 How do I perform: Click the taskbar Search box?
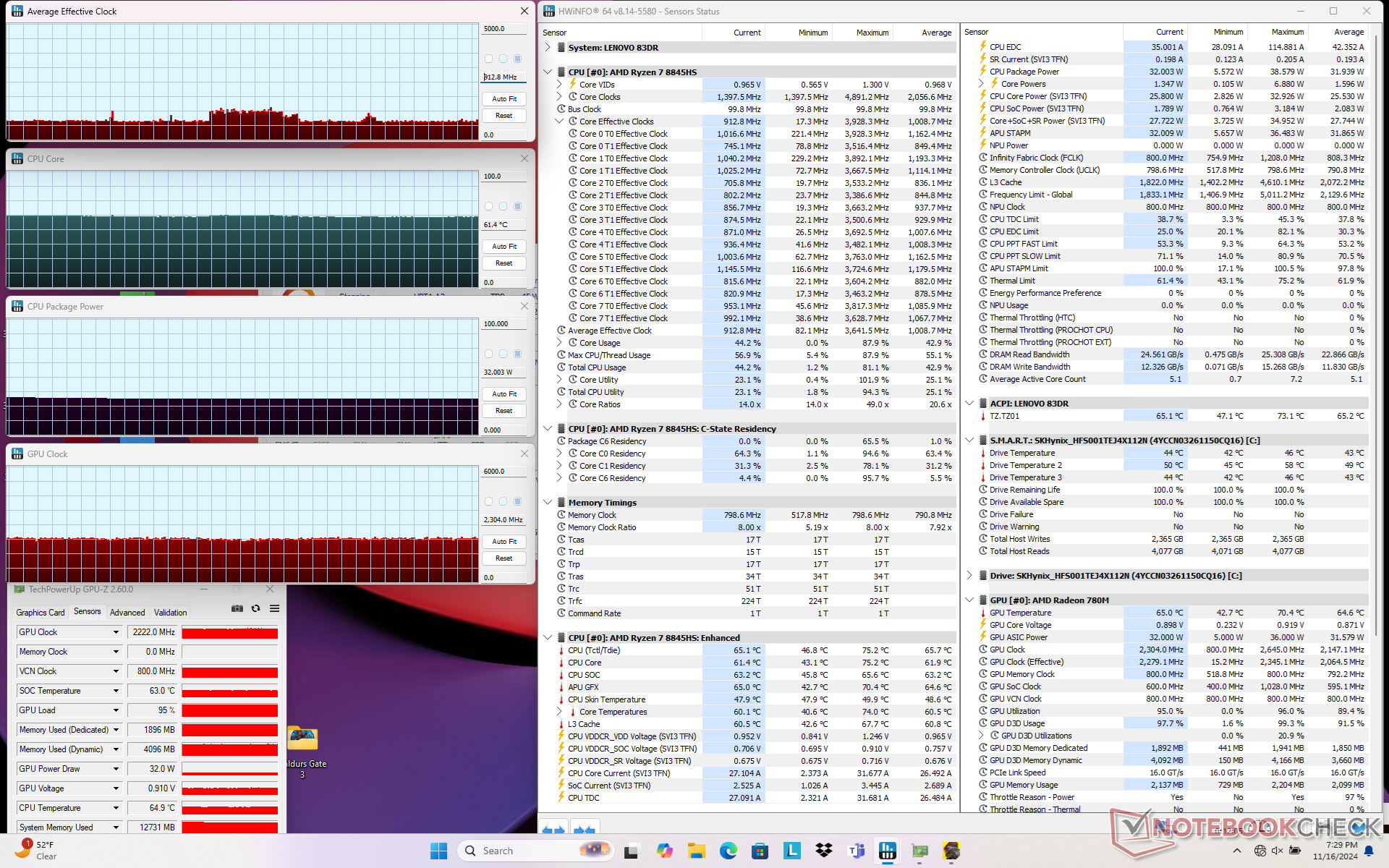[x=536, y=851]
